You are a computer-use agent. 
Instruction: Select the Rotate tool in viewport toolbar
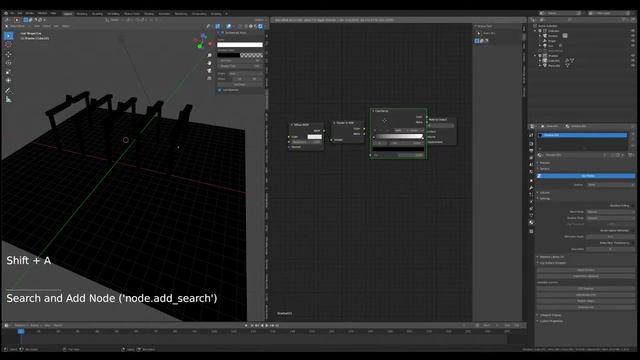point(9,63)
